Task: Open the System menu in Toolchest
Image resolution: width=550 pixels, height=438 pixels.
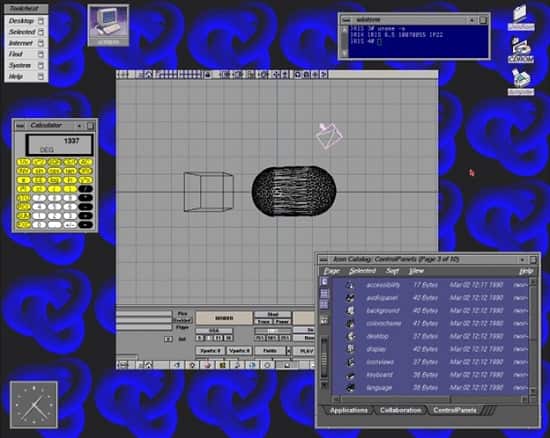Action: (26, 65)
